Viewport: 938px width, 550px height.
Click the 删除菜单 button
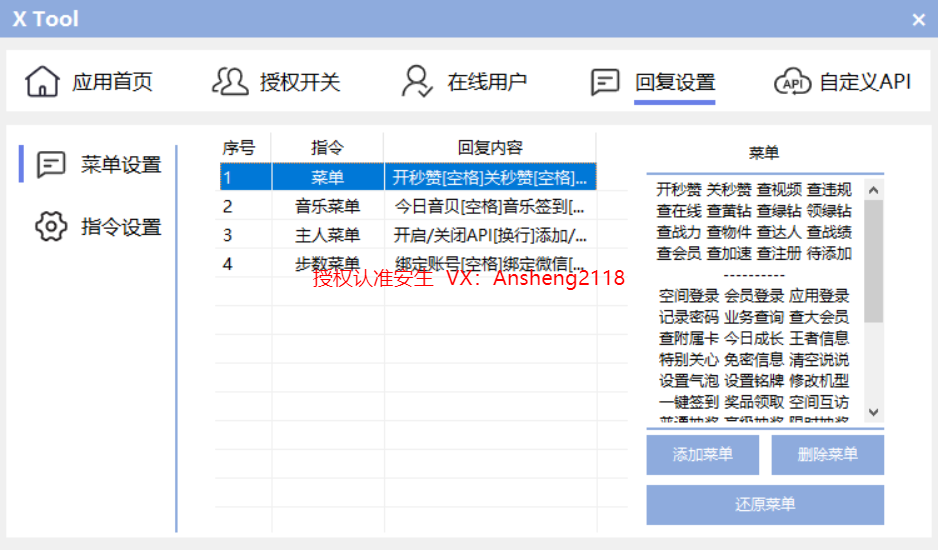coord(827,454)
